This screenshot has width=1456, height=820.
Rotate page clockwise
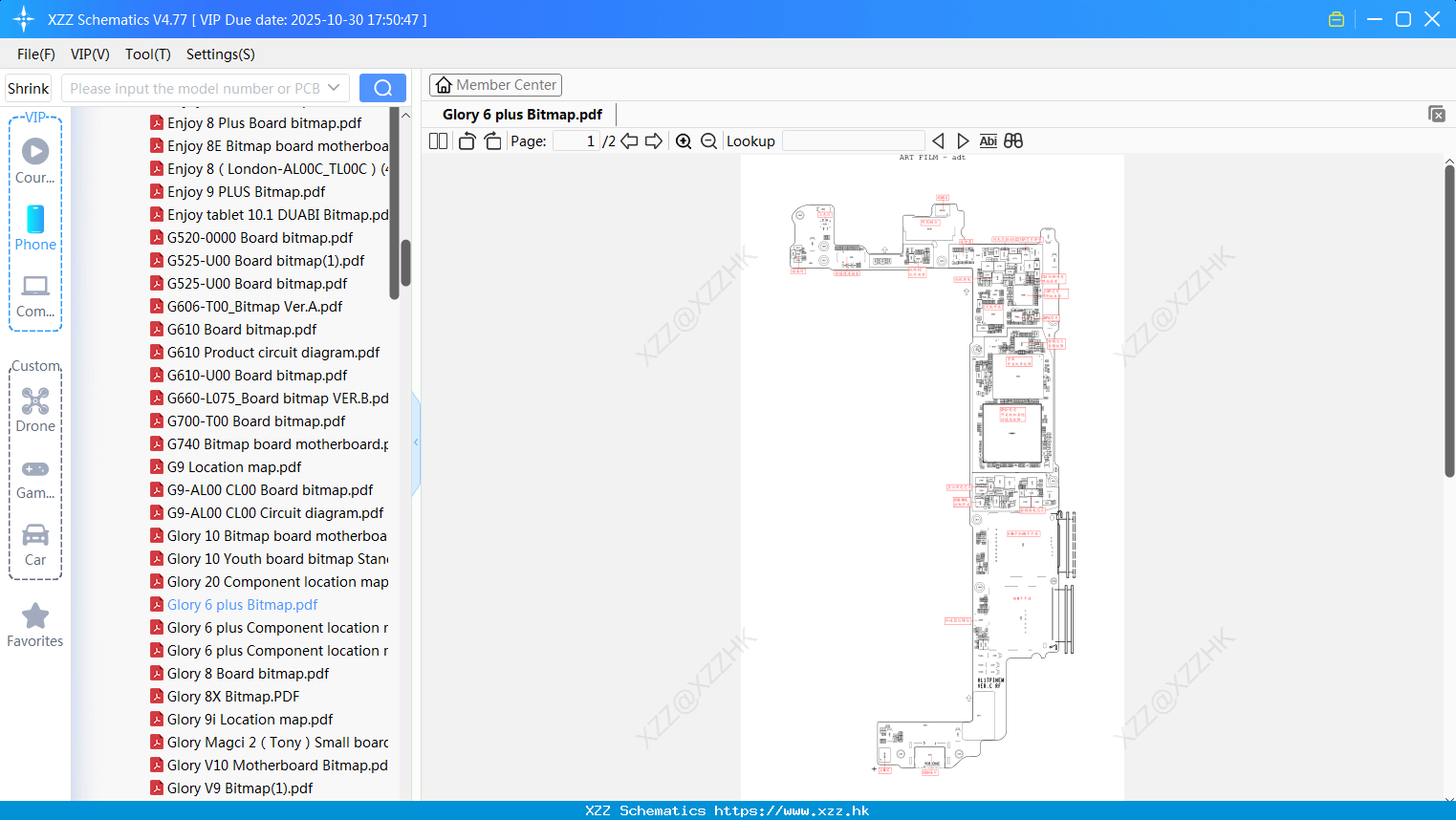point(492,141)
